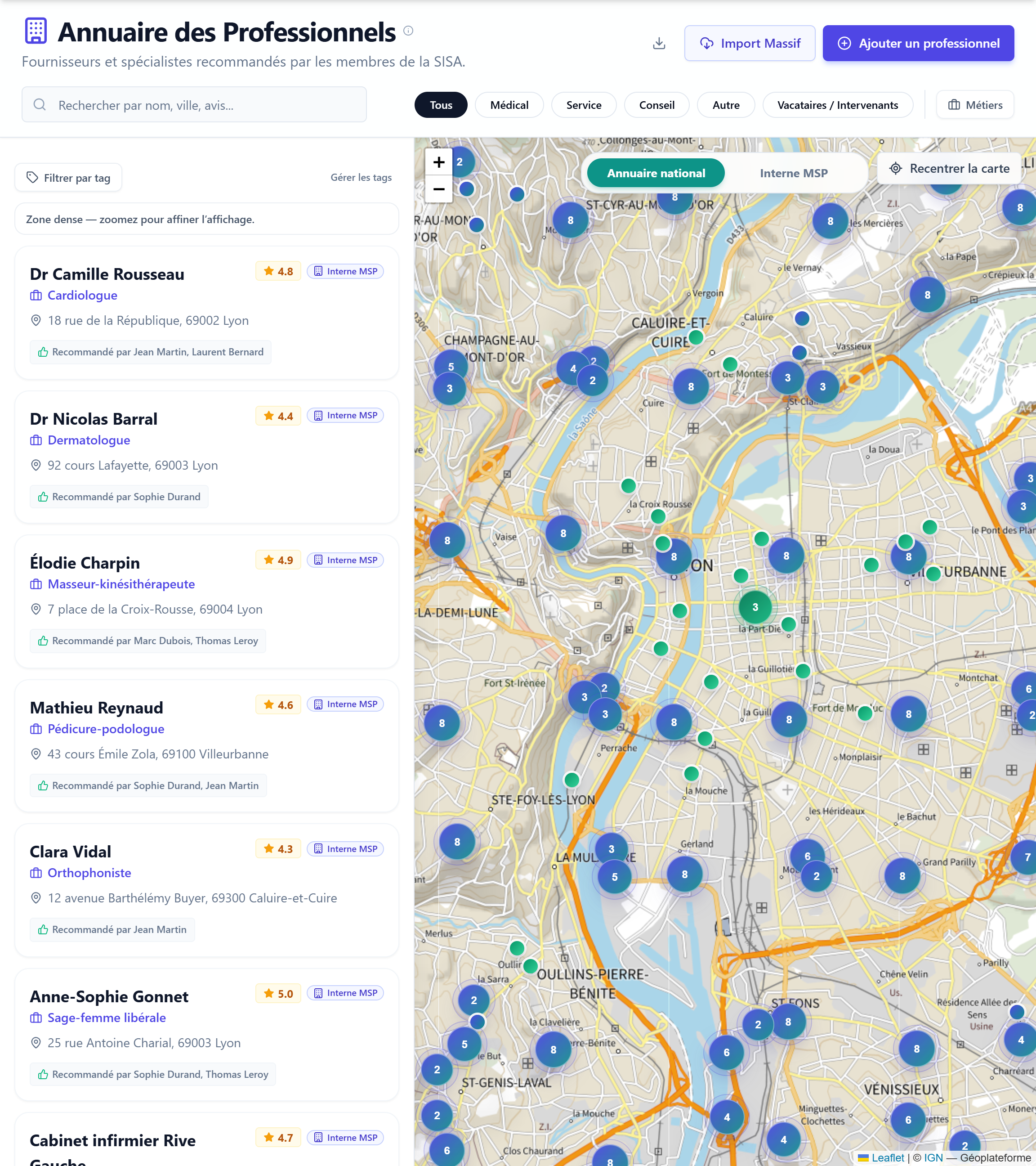Click Recommandé par Jean Martin, Laurent Bernard

coord(151,352)
